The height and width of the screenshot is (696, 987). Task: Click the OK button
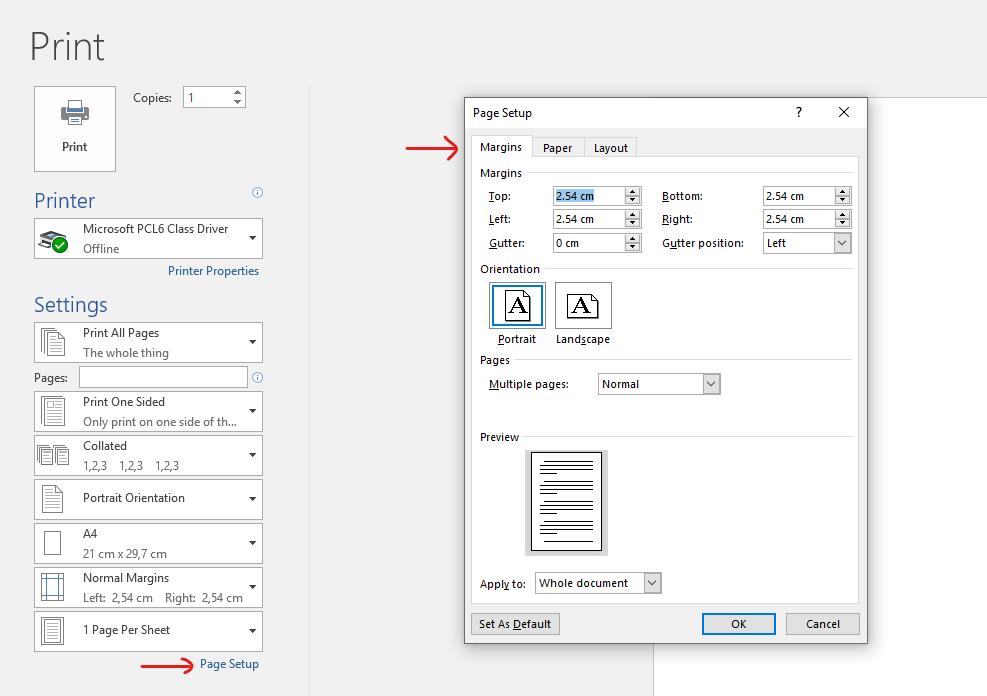pyautogui.click(x=738, y=624)
